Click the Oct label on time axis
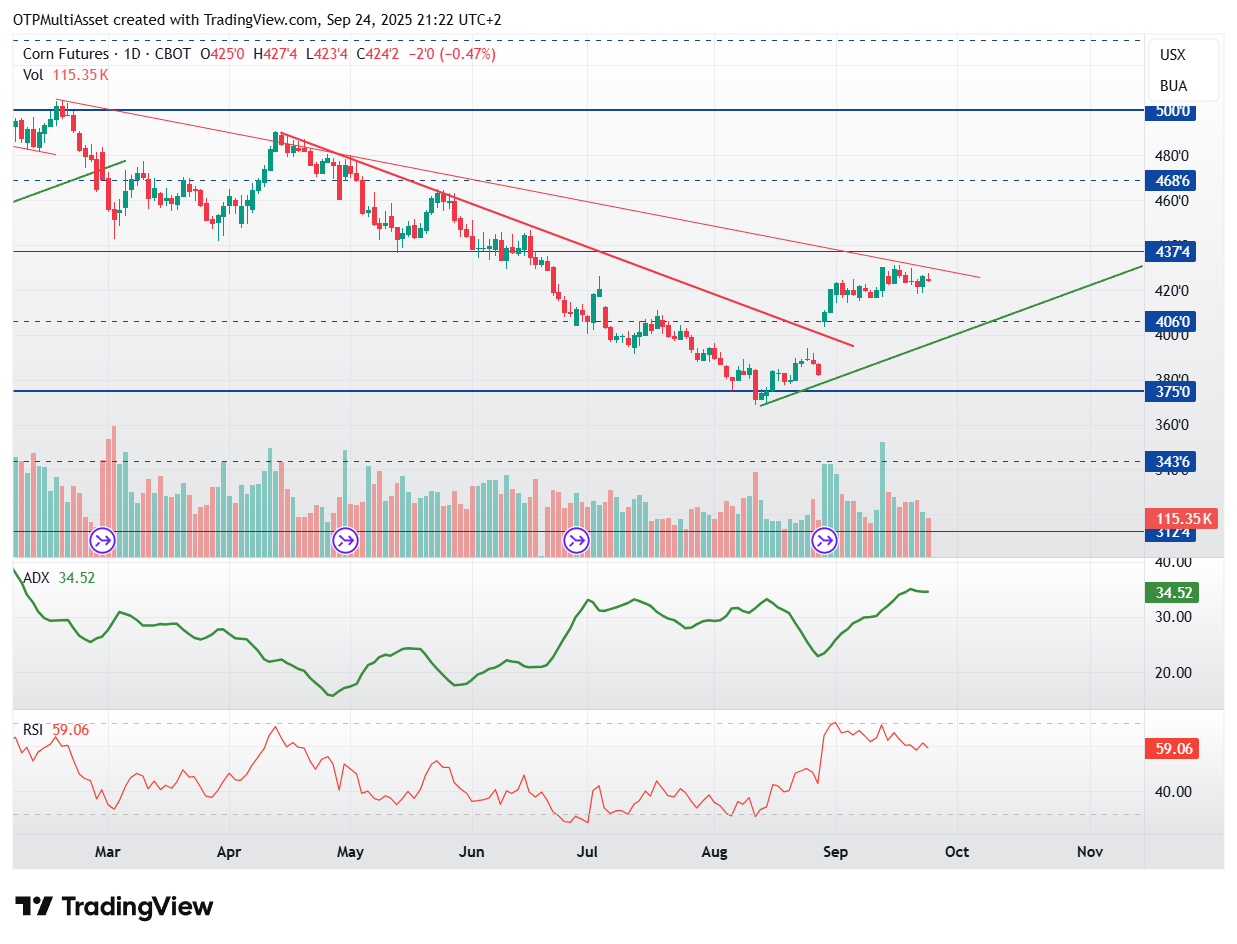 (x=957, y=852)
